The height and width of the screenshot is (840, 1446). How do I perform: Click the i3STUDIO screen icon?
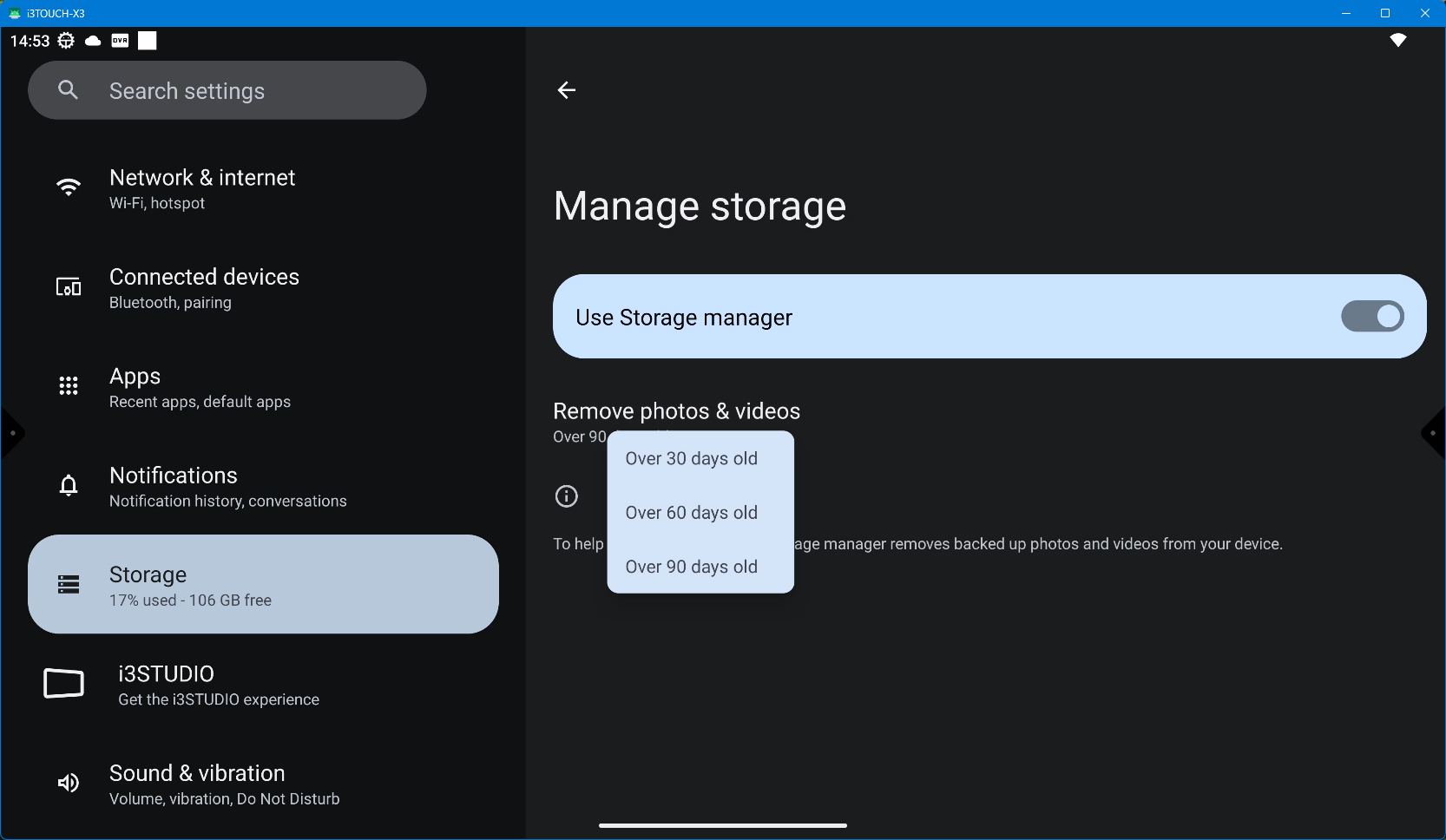coord(64,684)
